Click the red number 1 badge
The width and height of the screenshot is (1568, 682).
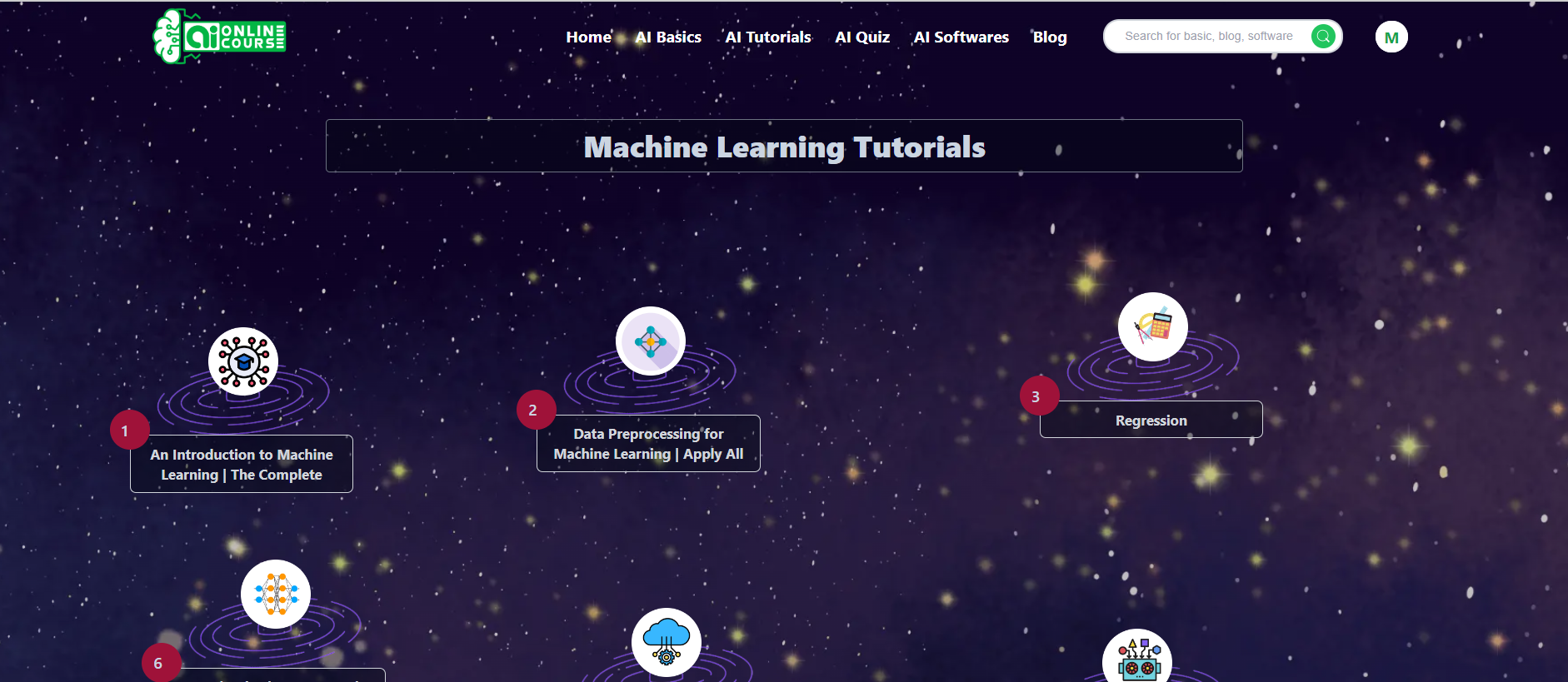[129, 430]
